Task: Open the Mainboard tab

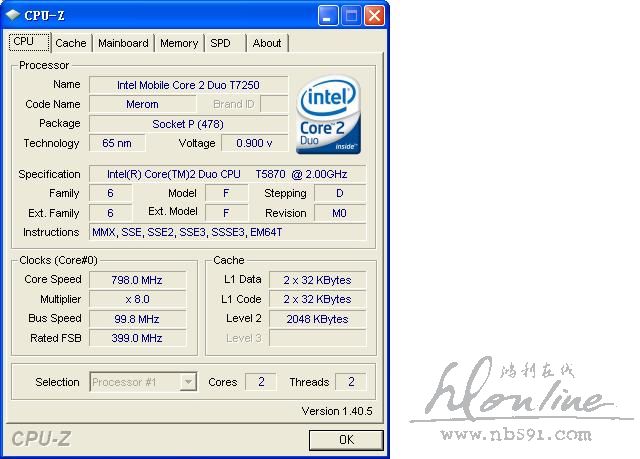Action: coord(123,43)
